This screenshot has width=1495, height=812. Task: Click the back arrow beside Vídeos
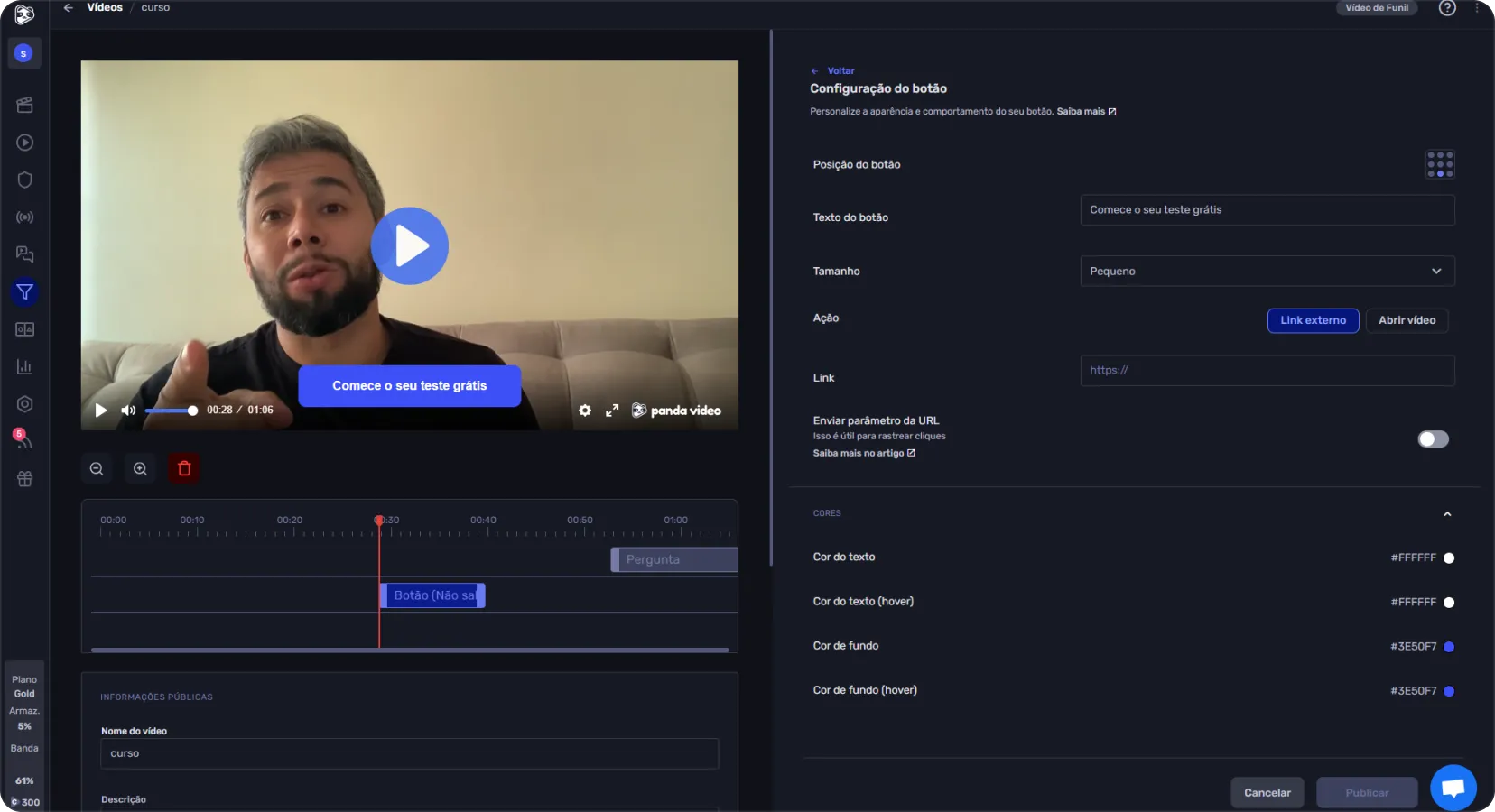68,7
